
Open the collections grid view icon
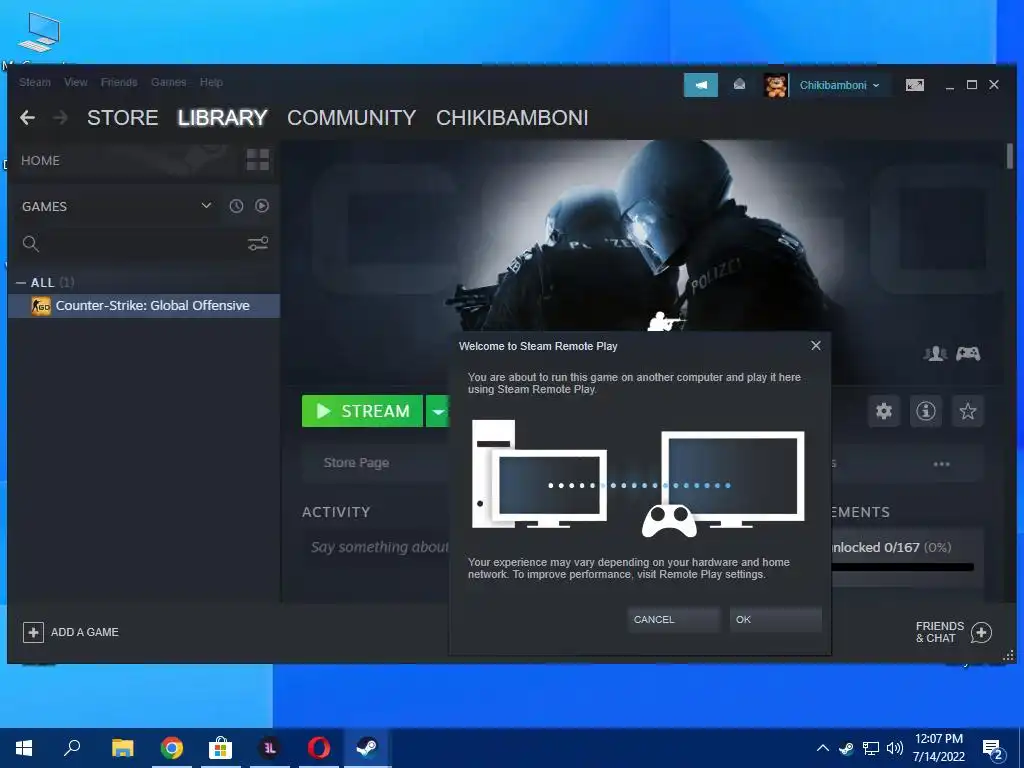[x=257, y=159]
